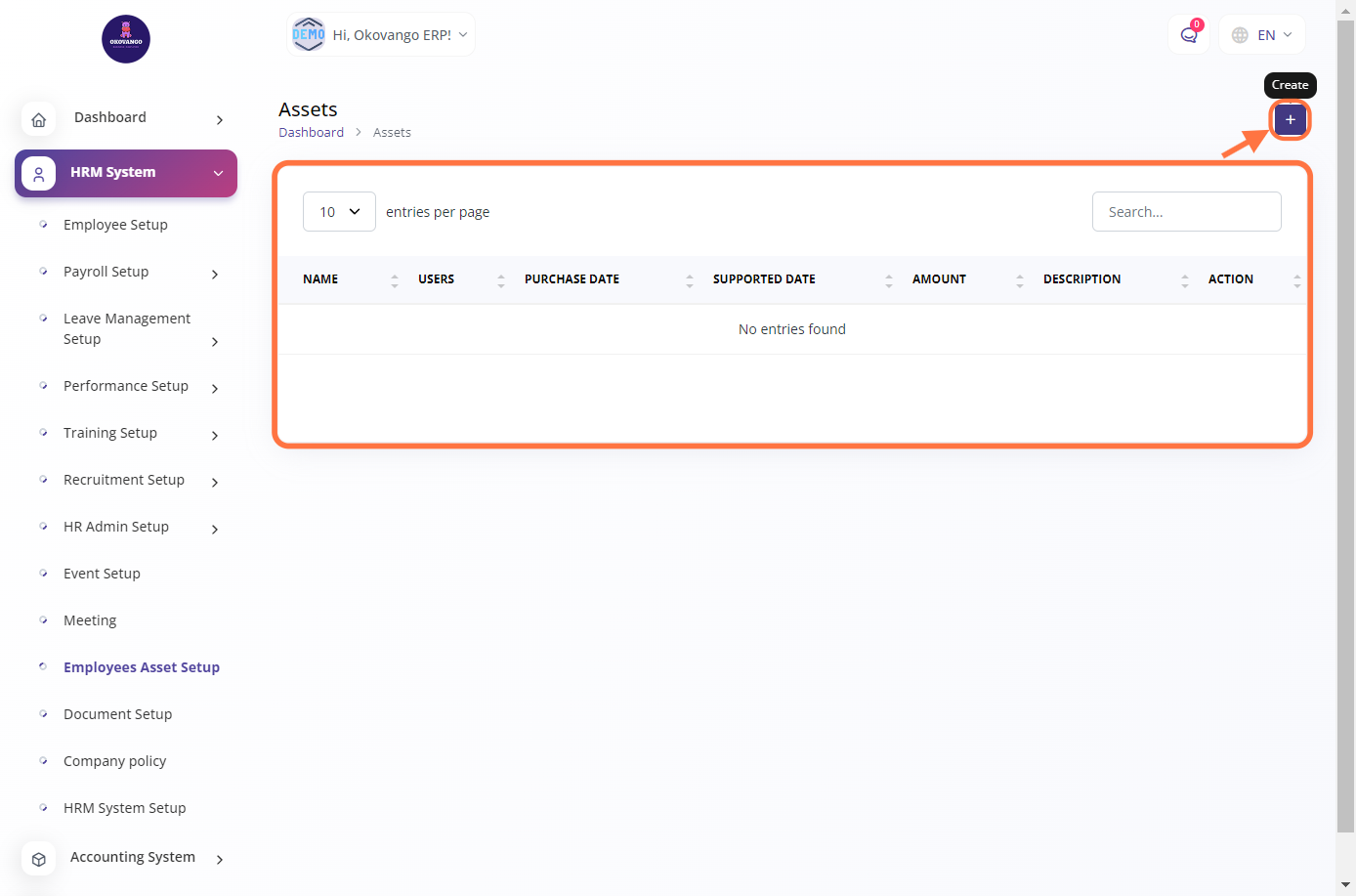This screenshot has height=896, width=1356.
Task: Click the Accounting System box icon
Action: (39, 859)
